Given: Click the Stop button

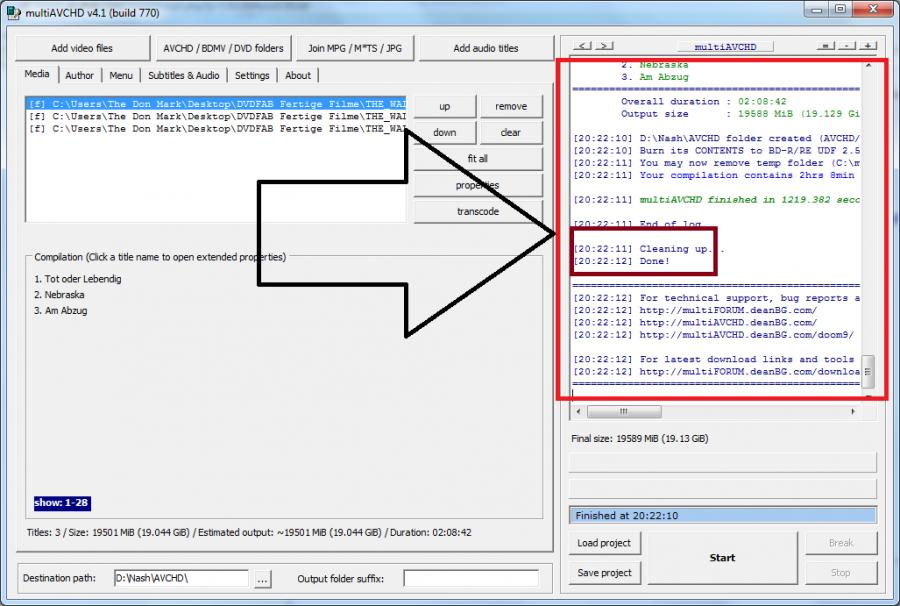Looking at the screenshot, I should coord(841,573).
